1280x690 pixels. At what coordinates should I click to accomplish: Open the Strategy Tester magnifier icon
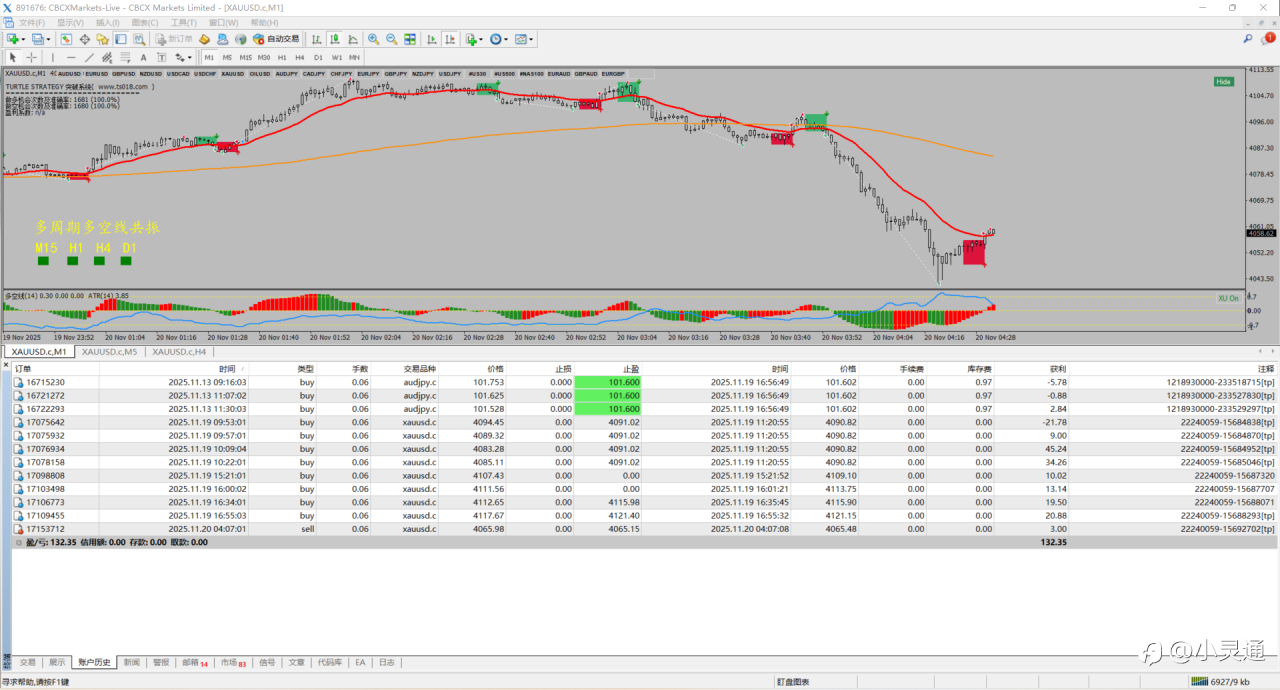pos(139,39)
